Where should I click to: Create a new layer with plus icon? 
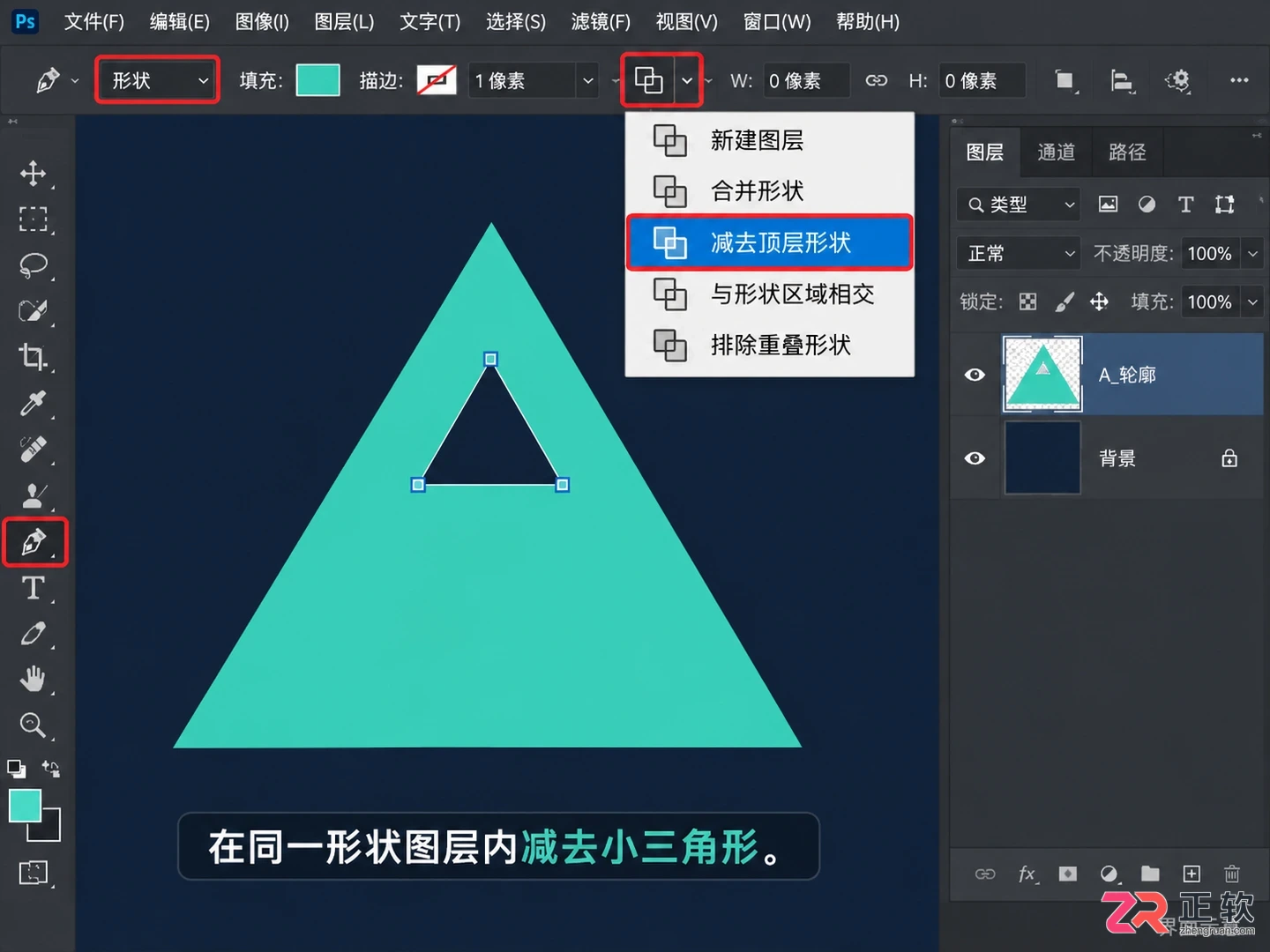click(x=1192, y=874)
